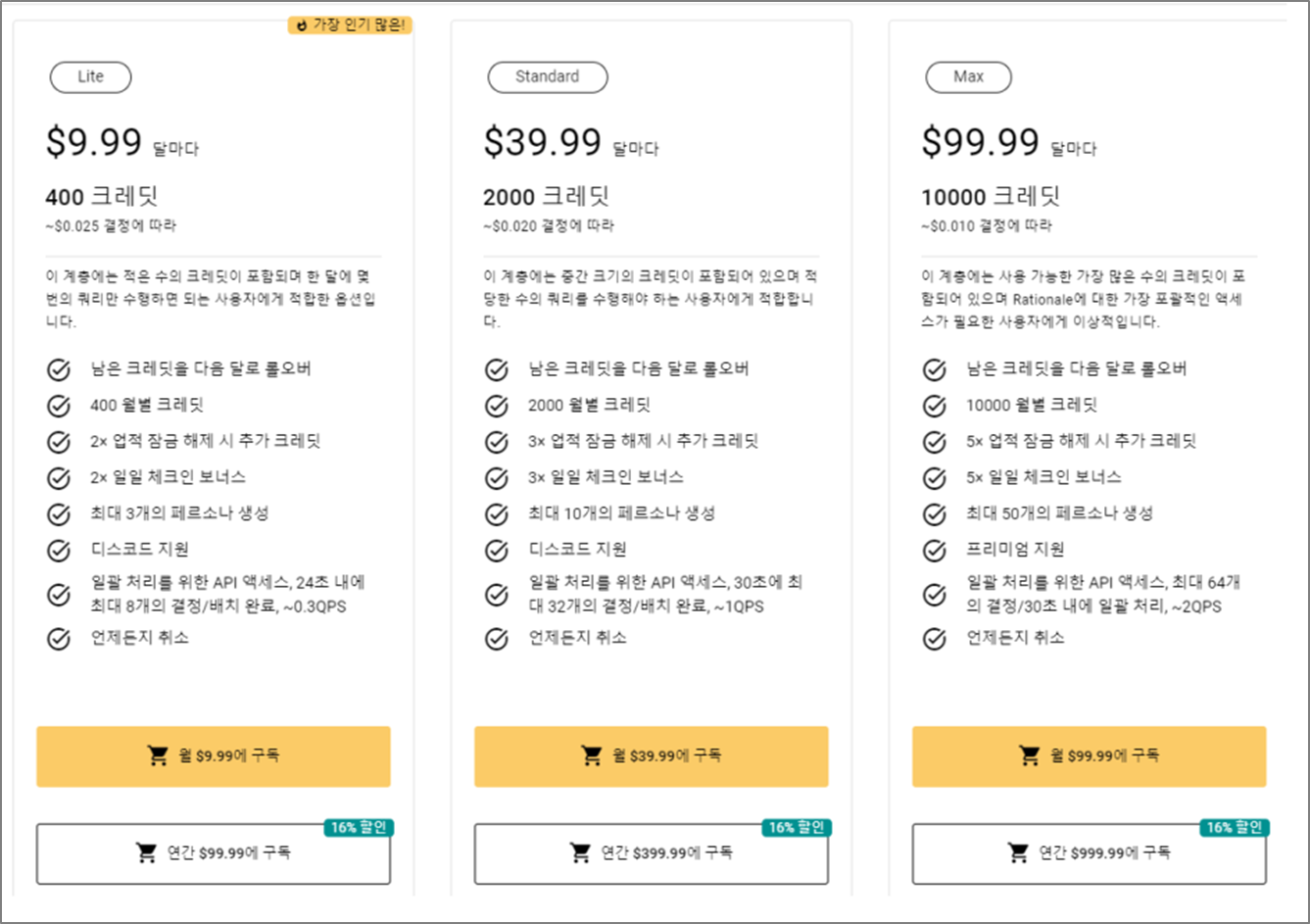
Task: Subscribe monthly to Lite for $9.99
Action: click(214, 756)
